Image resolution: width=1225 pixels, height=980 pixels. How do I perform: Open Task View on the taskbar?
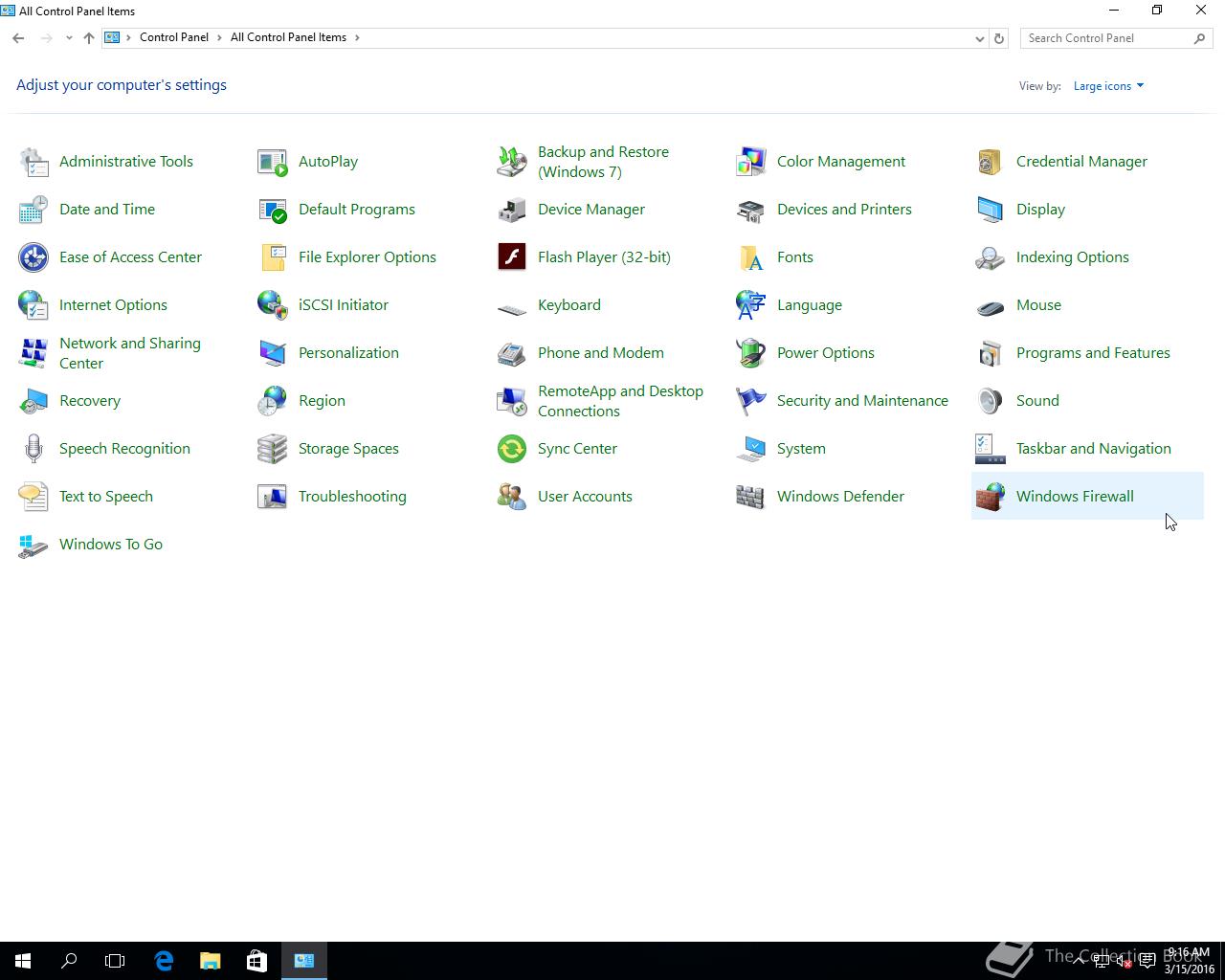click(115, 961)
